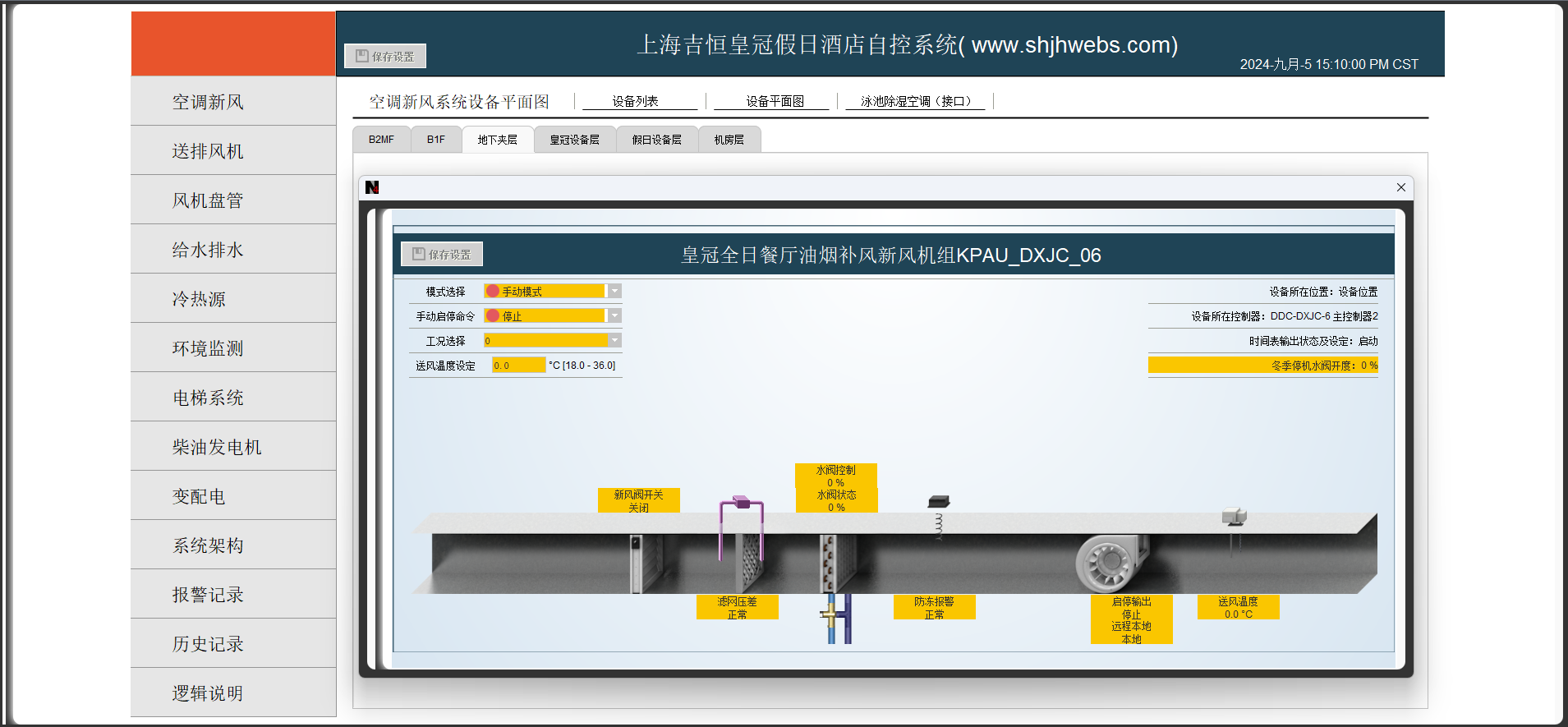This screenshot has width=1568, height=727.
Task: Switch to 皇冠设备层 tab
Action: [575, 140]
